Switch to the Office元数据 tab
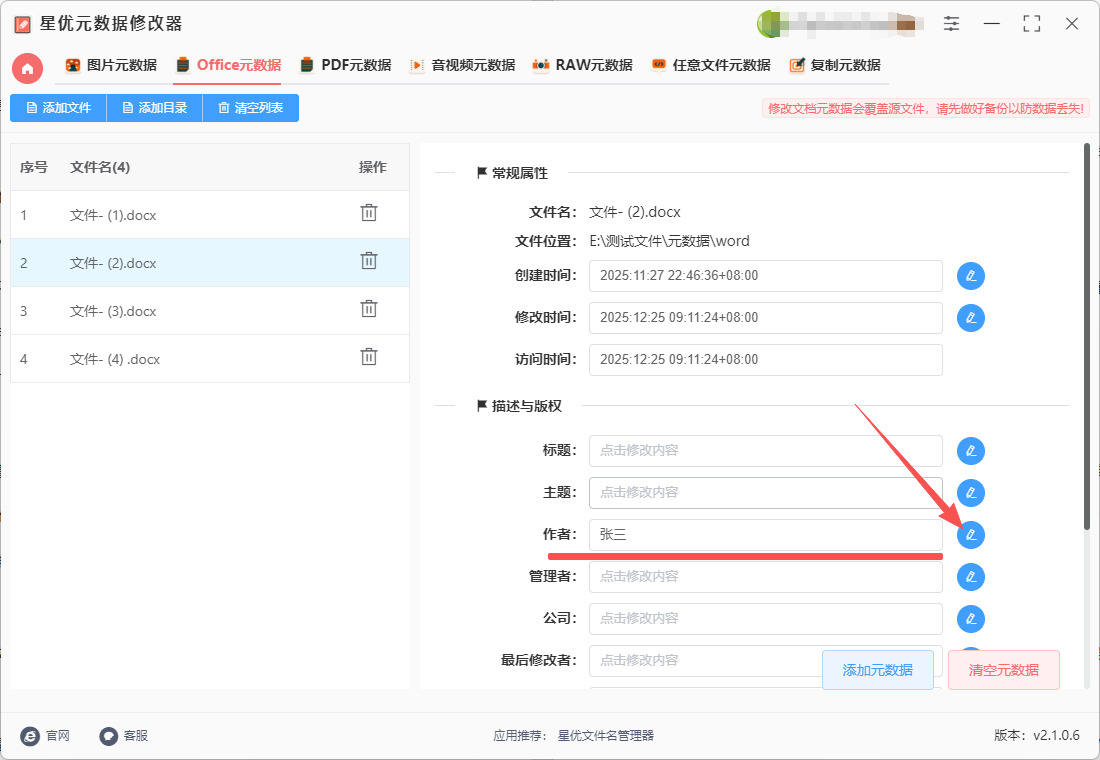Screen dimensions: 1100x760 point(229,65)
